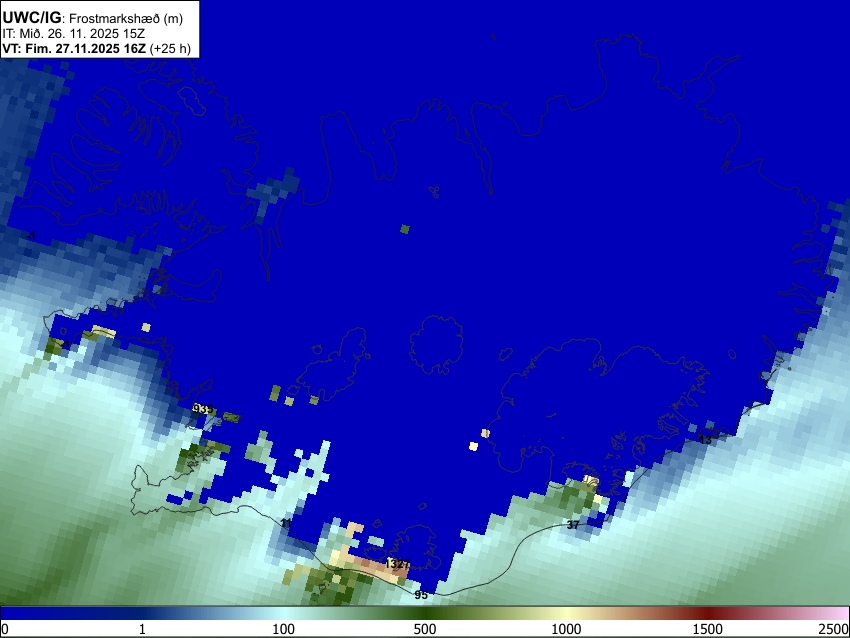
Task: Click the colorbar tick label '2500'
Action: (x=834, y=629)
